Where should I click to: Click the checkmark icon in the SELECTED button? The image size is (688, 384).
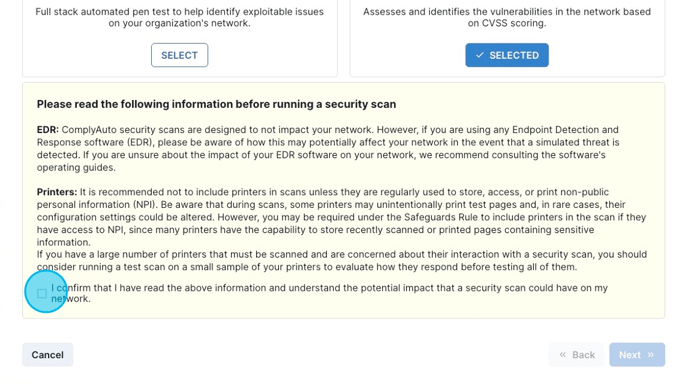(480, 55)
